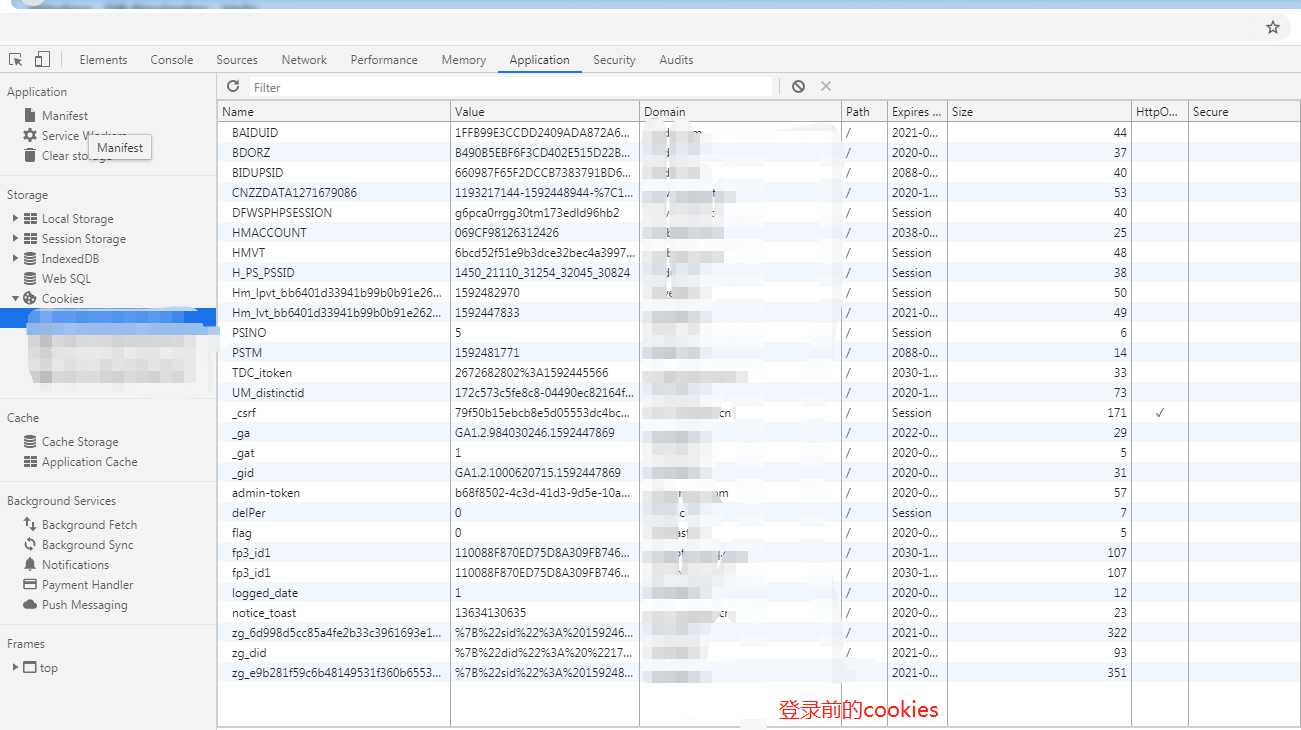Expand the IndexedDB tree node
Screen dimensions: 1301x730
[15, 259]
